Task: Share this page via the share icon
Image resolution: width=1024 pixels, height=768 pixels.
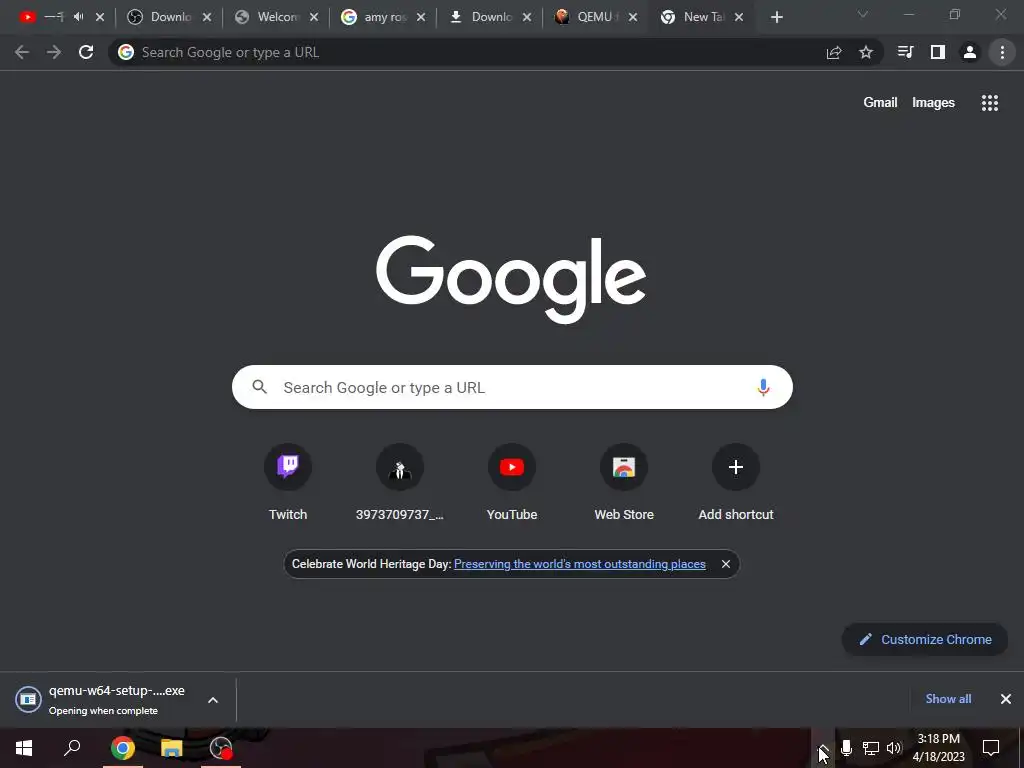Action: pos(834,52)
